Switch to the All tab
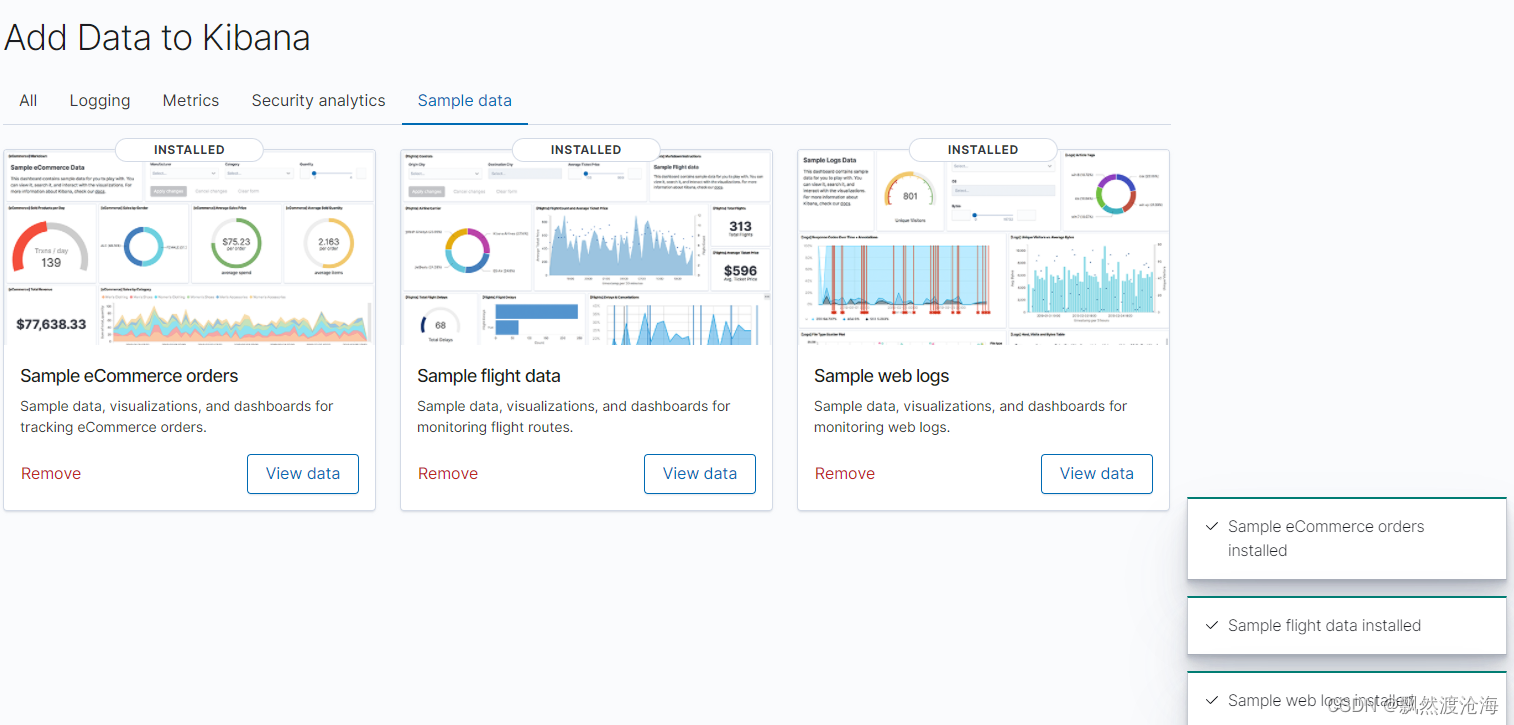The width and height of the screenshot is (1514, 725). (28, 101)
